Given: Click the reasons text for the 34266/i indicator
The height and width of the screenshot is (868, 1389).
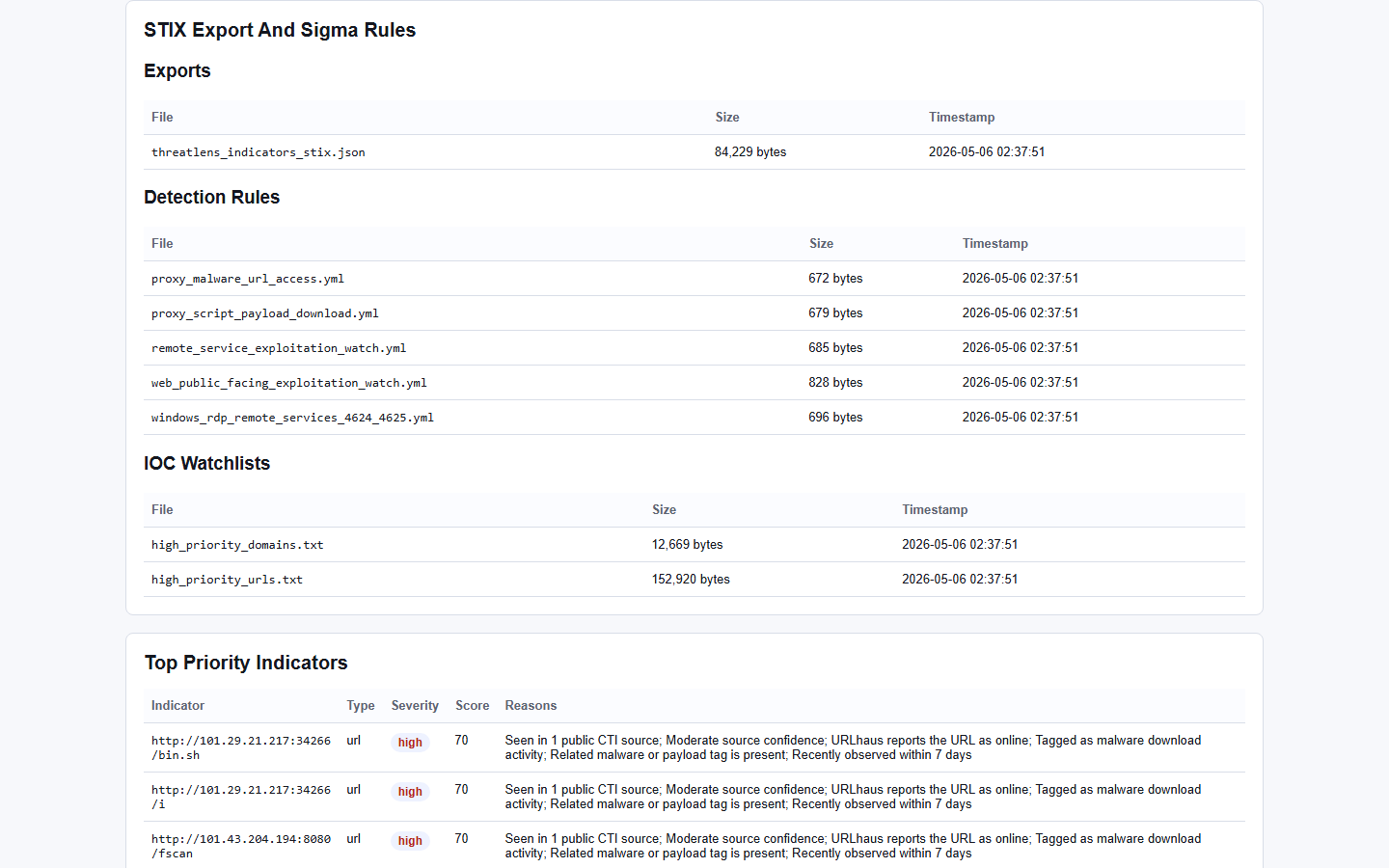Looking at the screenshot, I should pyautogui.click(x=853, y=797).
